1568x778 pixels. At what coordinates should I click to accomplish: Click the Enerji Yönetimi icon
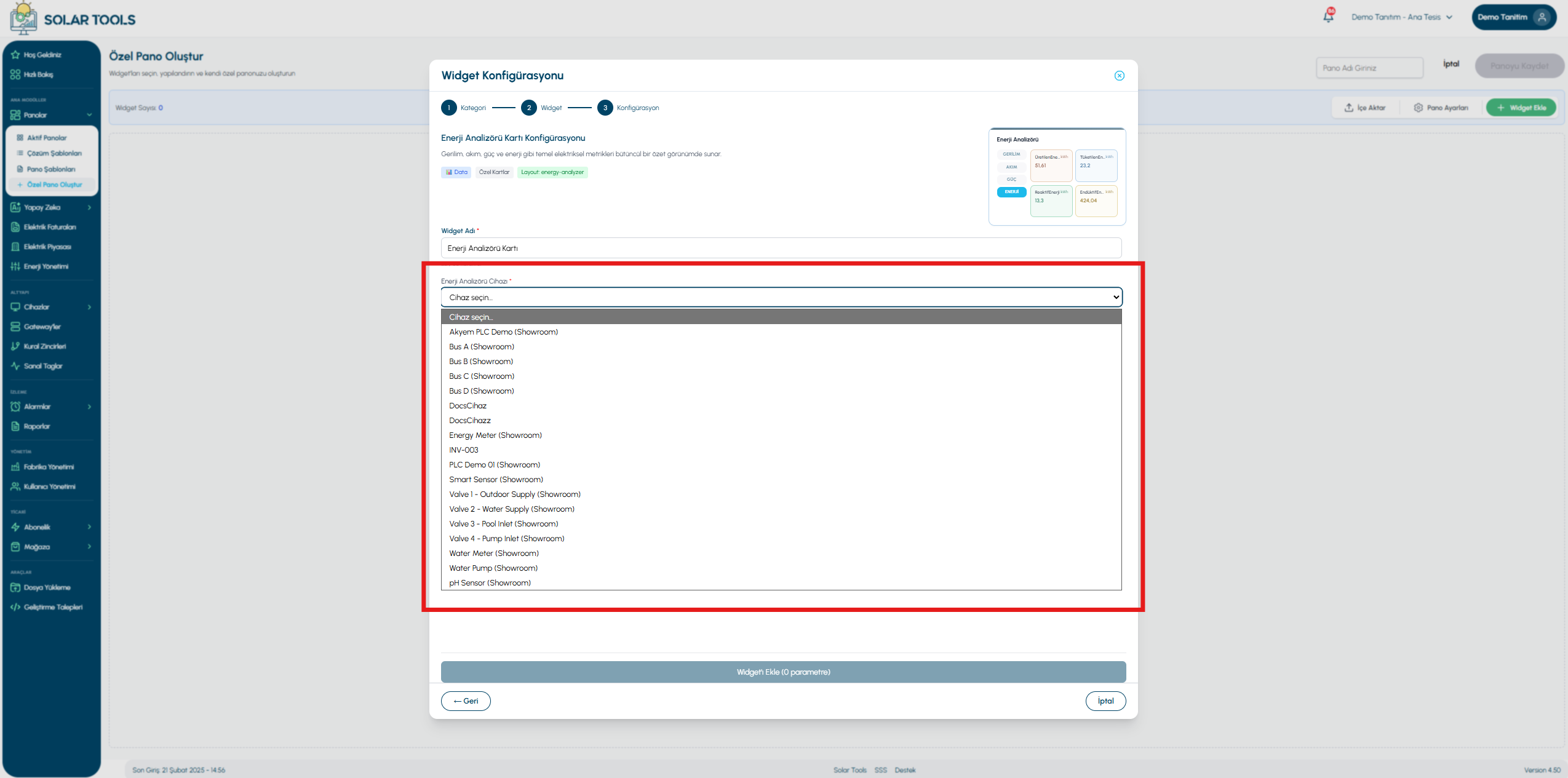pyautogui.click(x=15, y=266)
